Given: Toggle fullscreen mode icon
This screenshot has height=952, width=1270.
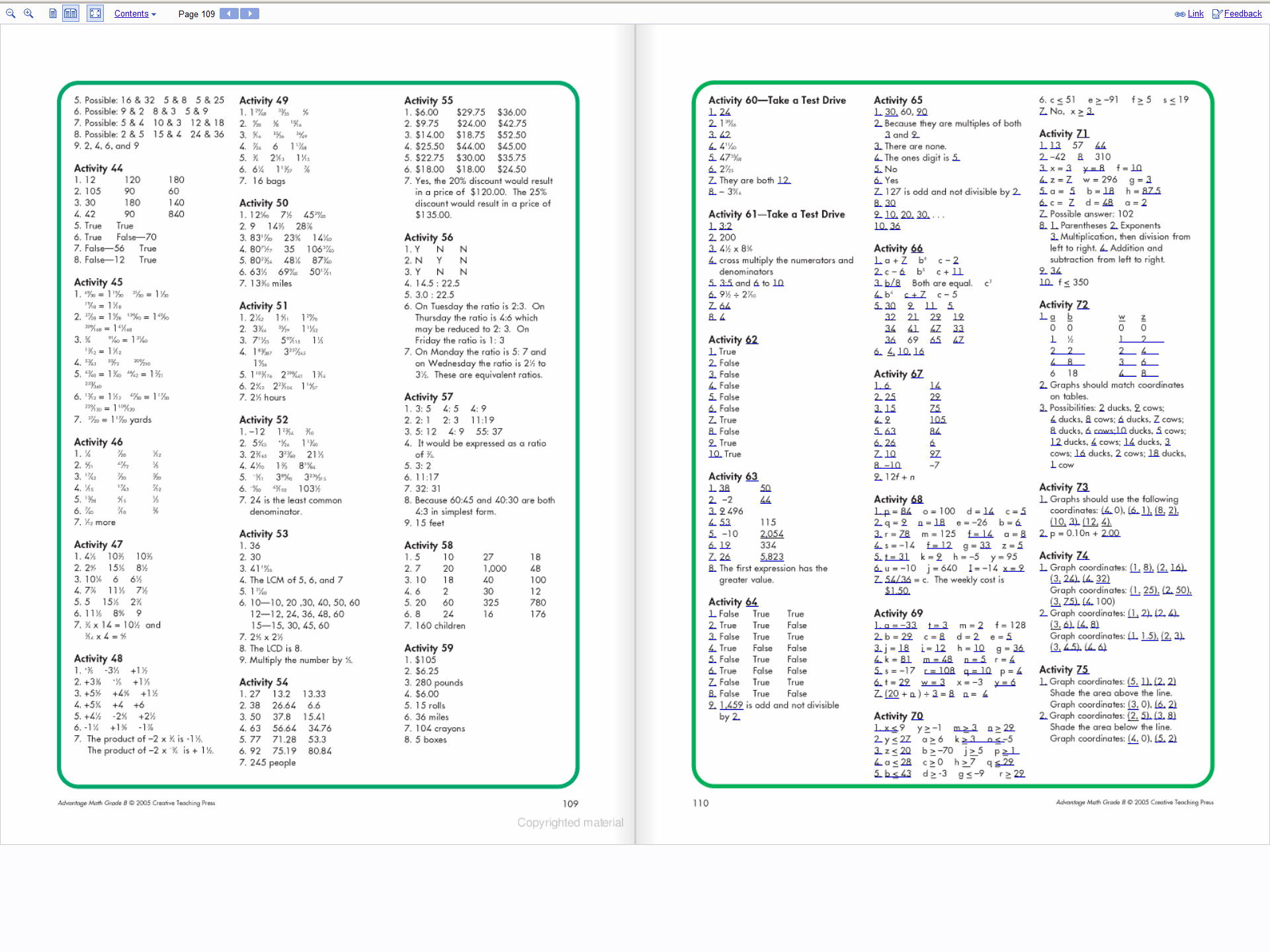Looking at the screenshot, I should click(x=95, y=13).
